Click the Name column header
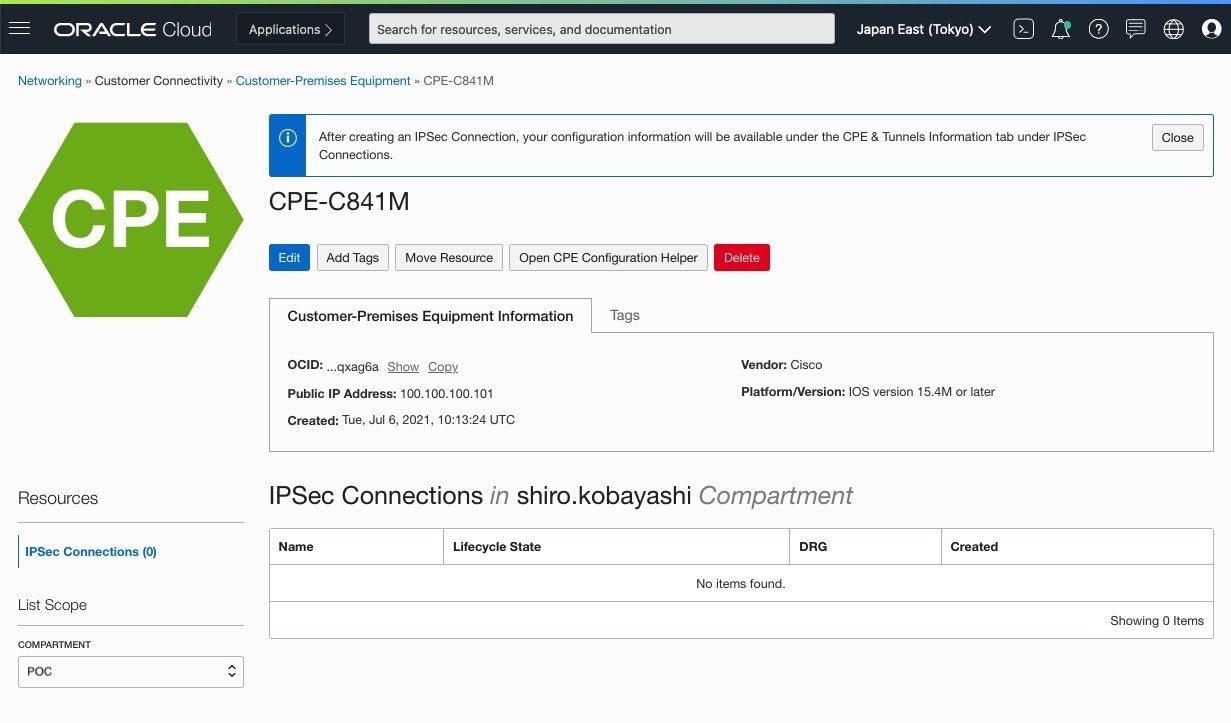1231x723 pixels. click(356, 547)
